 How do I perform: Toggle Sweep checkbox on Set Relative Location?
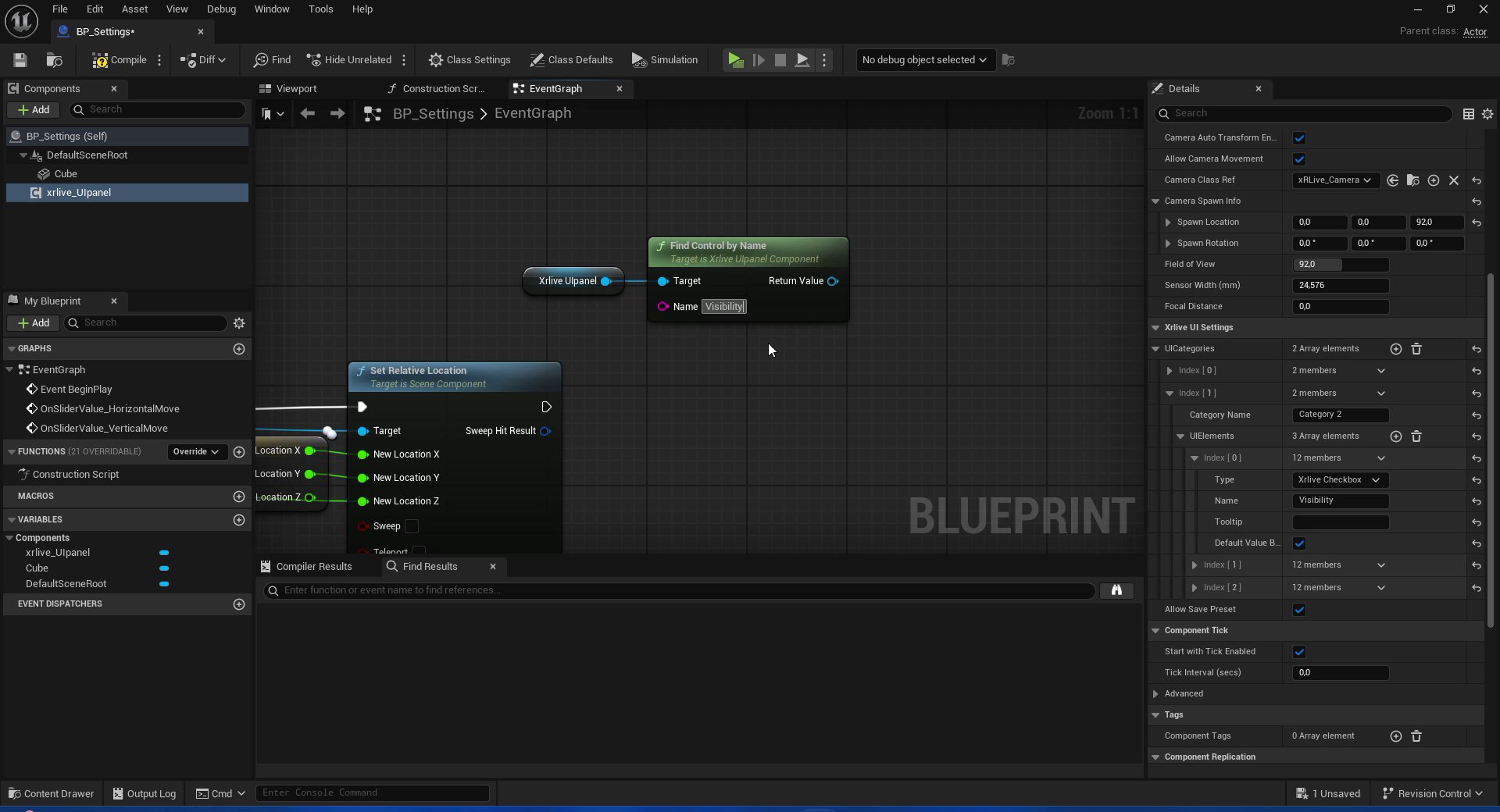click(x=412, y=526)
